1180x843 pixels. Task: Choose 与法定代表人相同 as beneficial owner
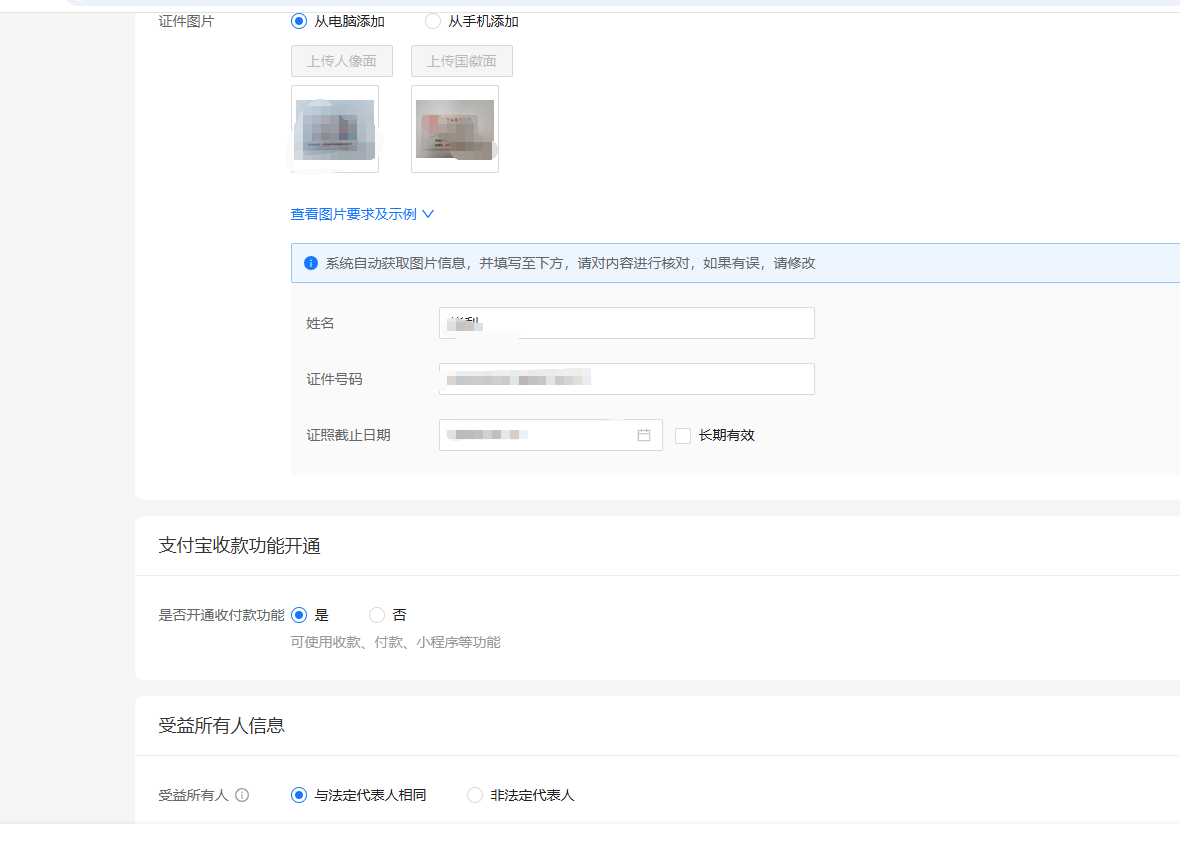click(299, 795)
